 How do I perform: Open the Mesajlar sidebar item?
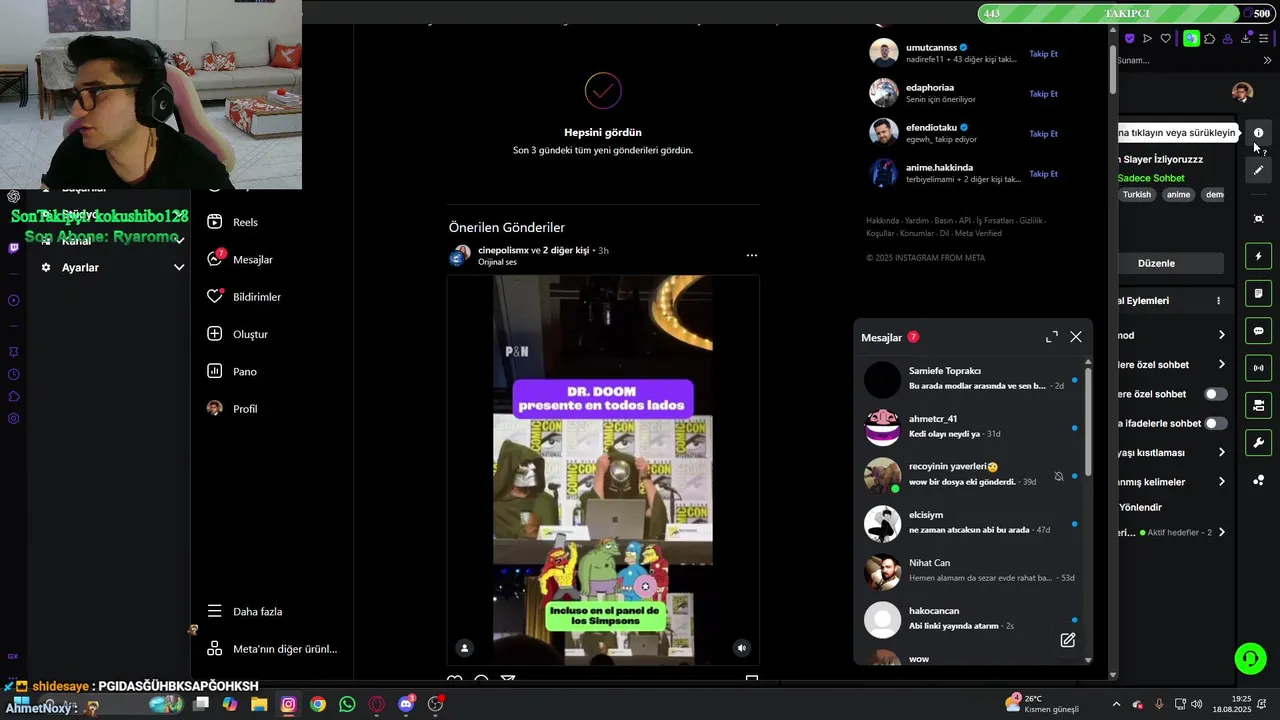(x=240, y=259)
